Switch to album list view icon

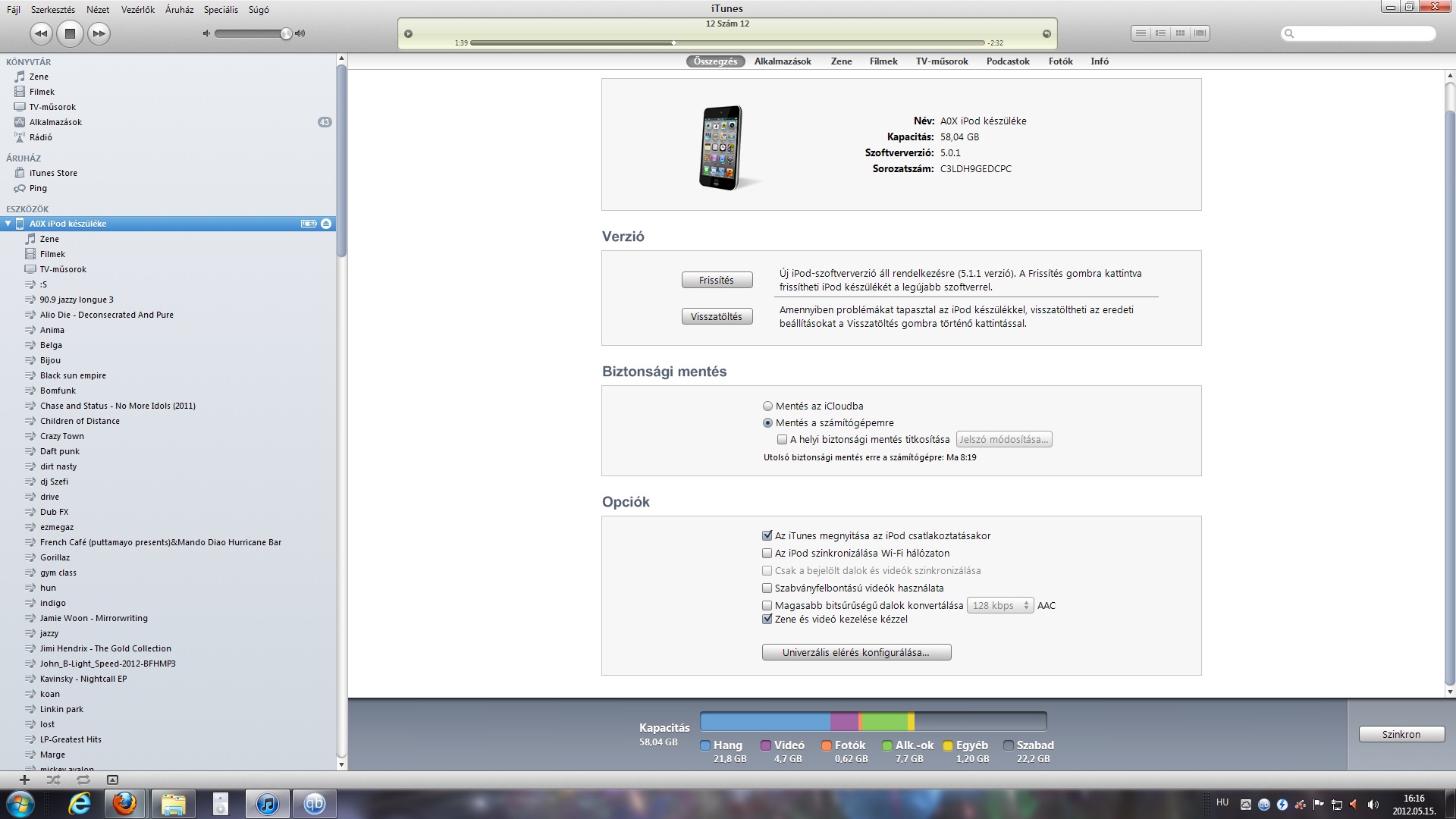click(1159, 33)
